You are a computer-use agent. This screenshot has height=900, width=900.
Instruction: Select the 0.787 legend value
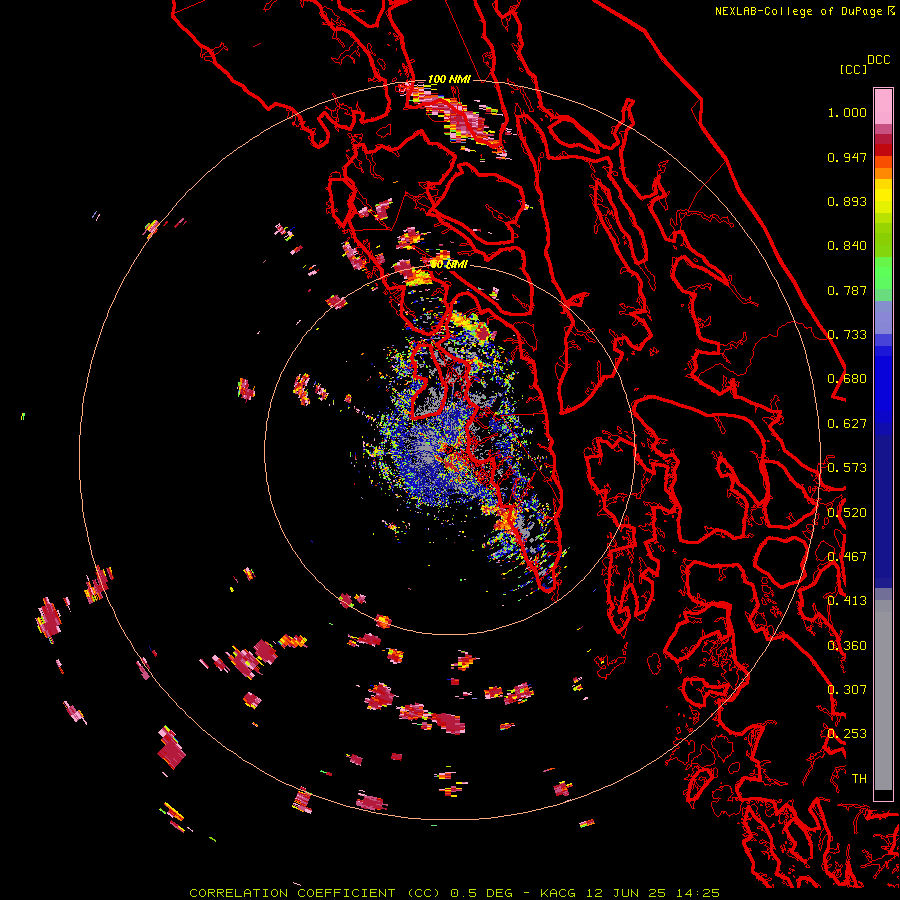coord(847,290)
